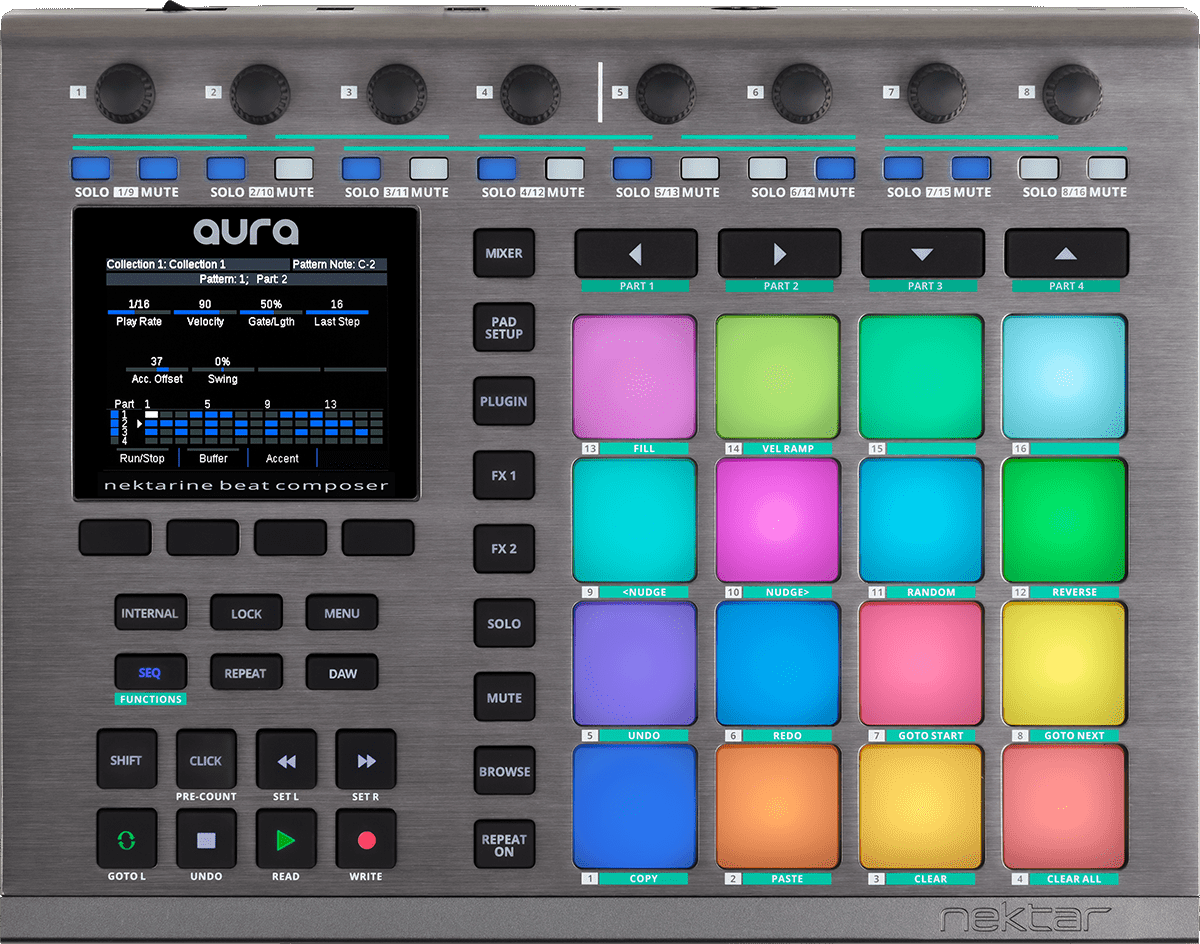
Task: Tap pad 10 labeled NUDGE>
Action: pyautogui.click(x=778, y=521)
